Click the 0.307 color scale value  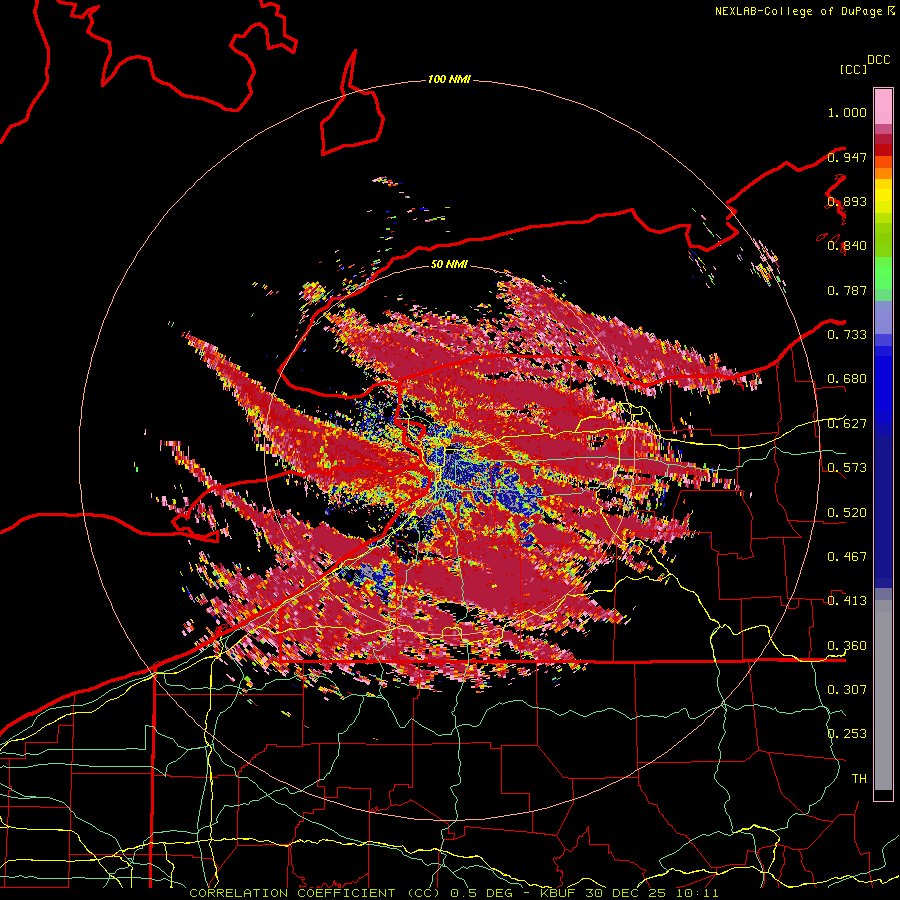click(x=847, y=689)
